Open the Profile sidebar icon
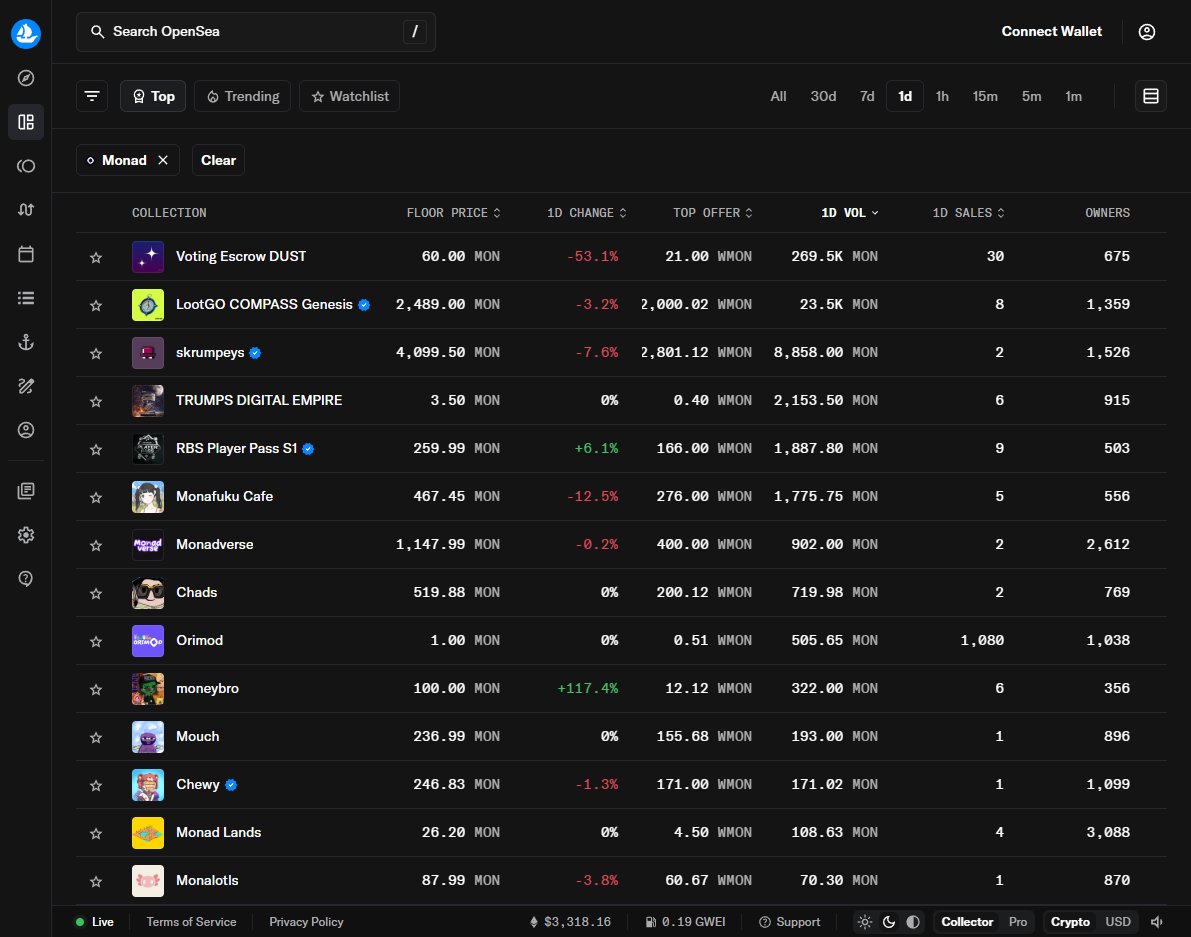The image size is (1191, 937). pos(26,430)
